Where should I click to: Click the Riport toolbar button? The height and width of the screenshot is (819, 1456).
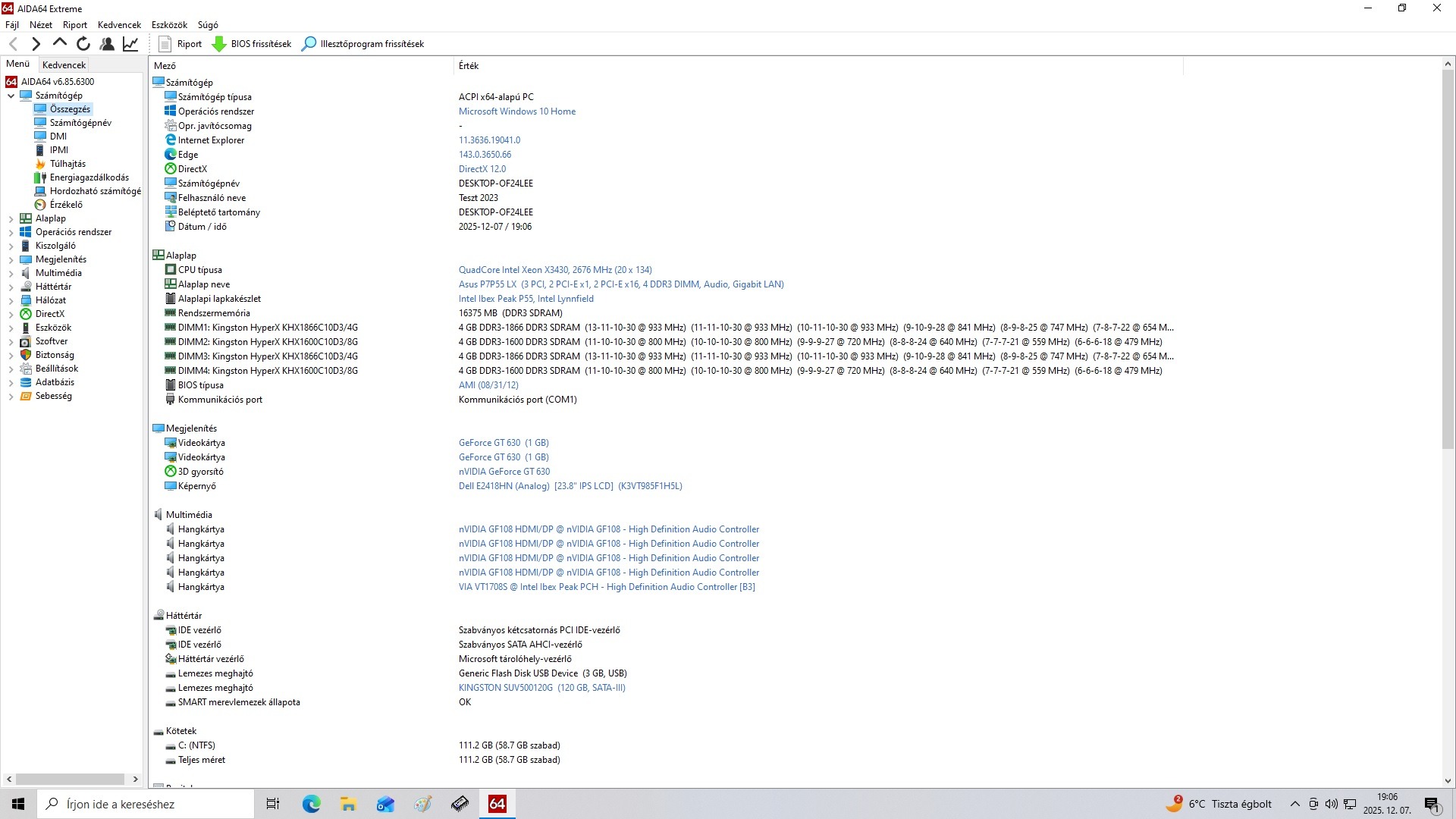click(180, 44)
